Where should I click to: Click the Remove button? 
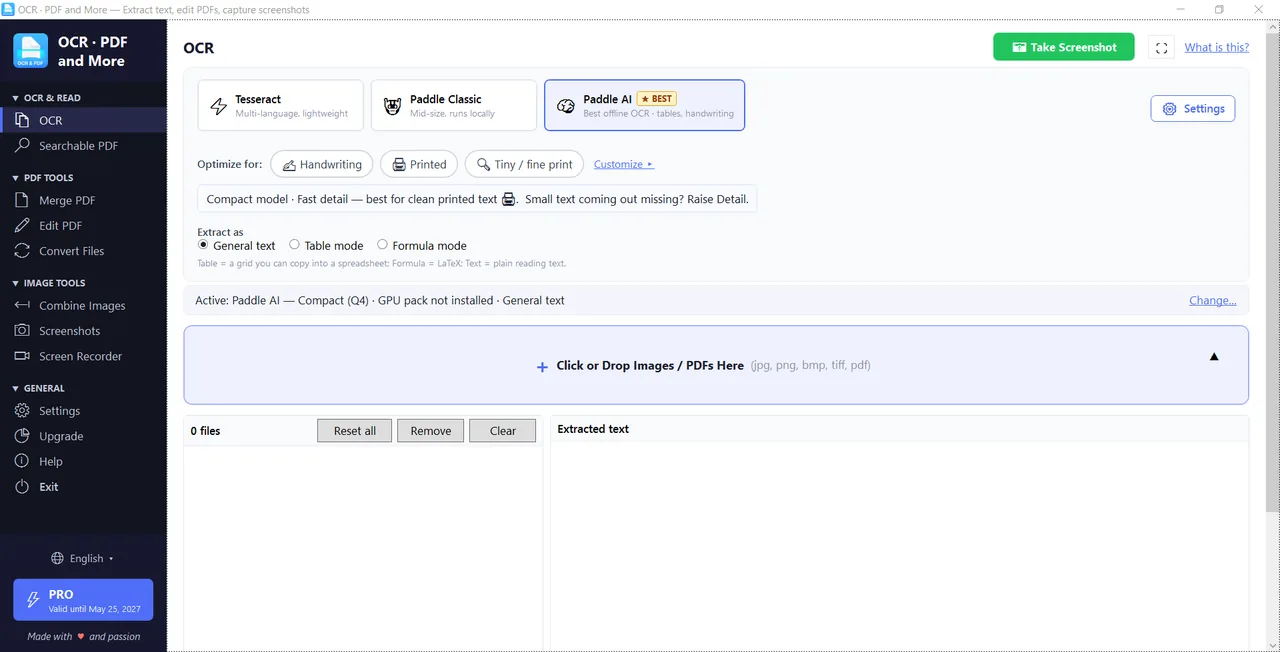click(x=431, y=431)
